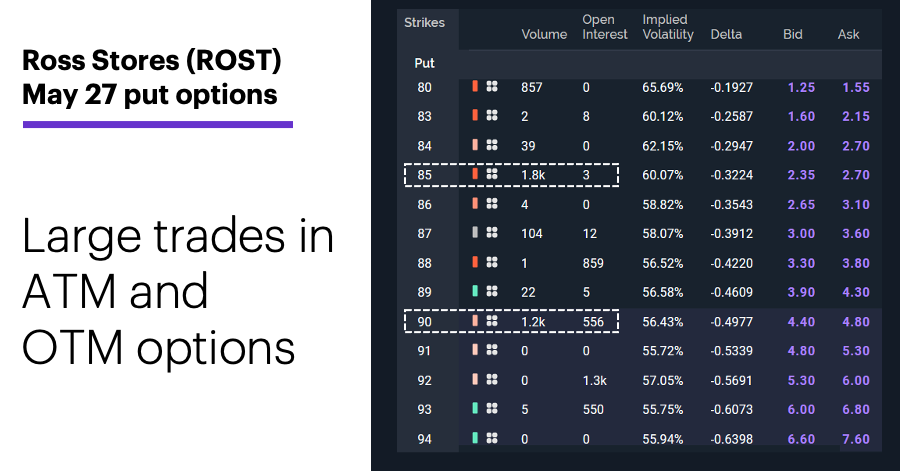Click the green bar indicator for strike 89
The image size is (900, 471).
click(x=475, y=291)
